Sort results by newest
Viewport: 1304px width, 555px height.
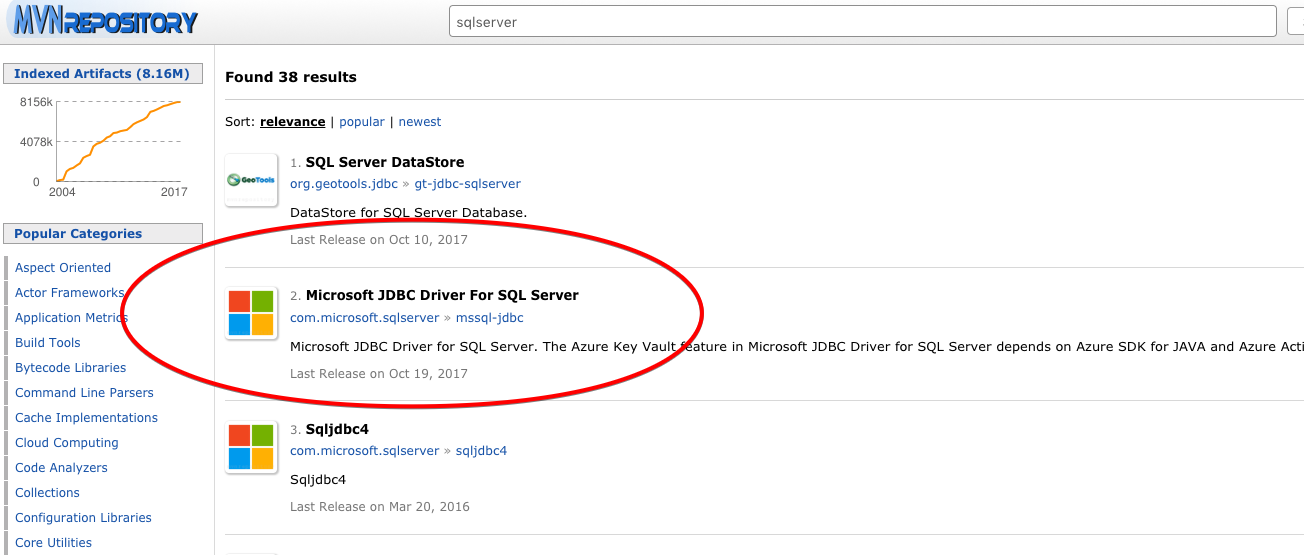(x=420, y=122)
